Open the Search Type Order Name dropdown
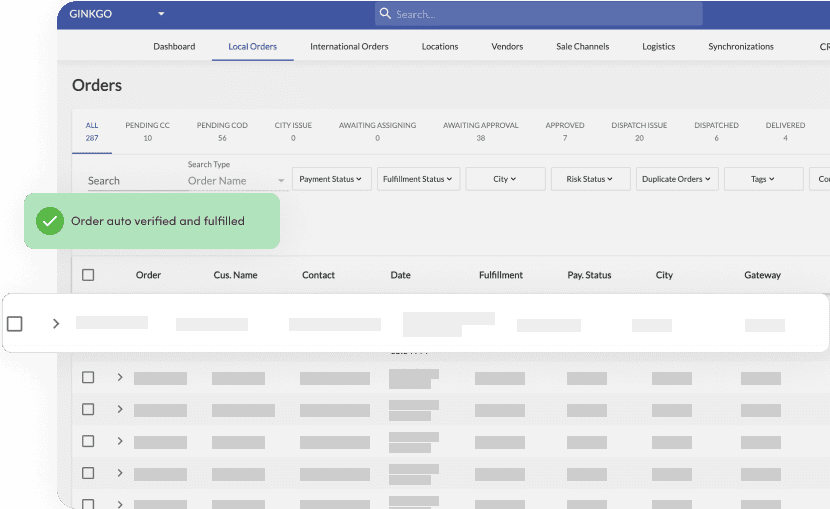 pos(237,181)
